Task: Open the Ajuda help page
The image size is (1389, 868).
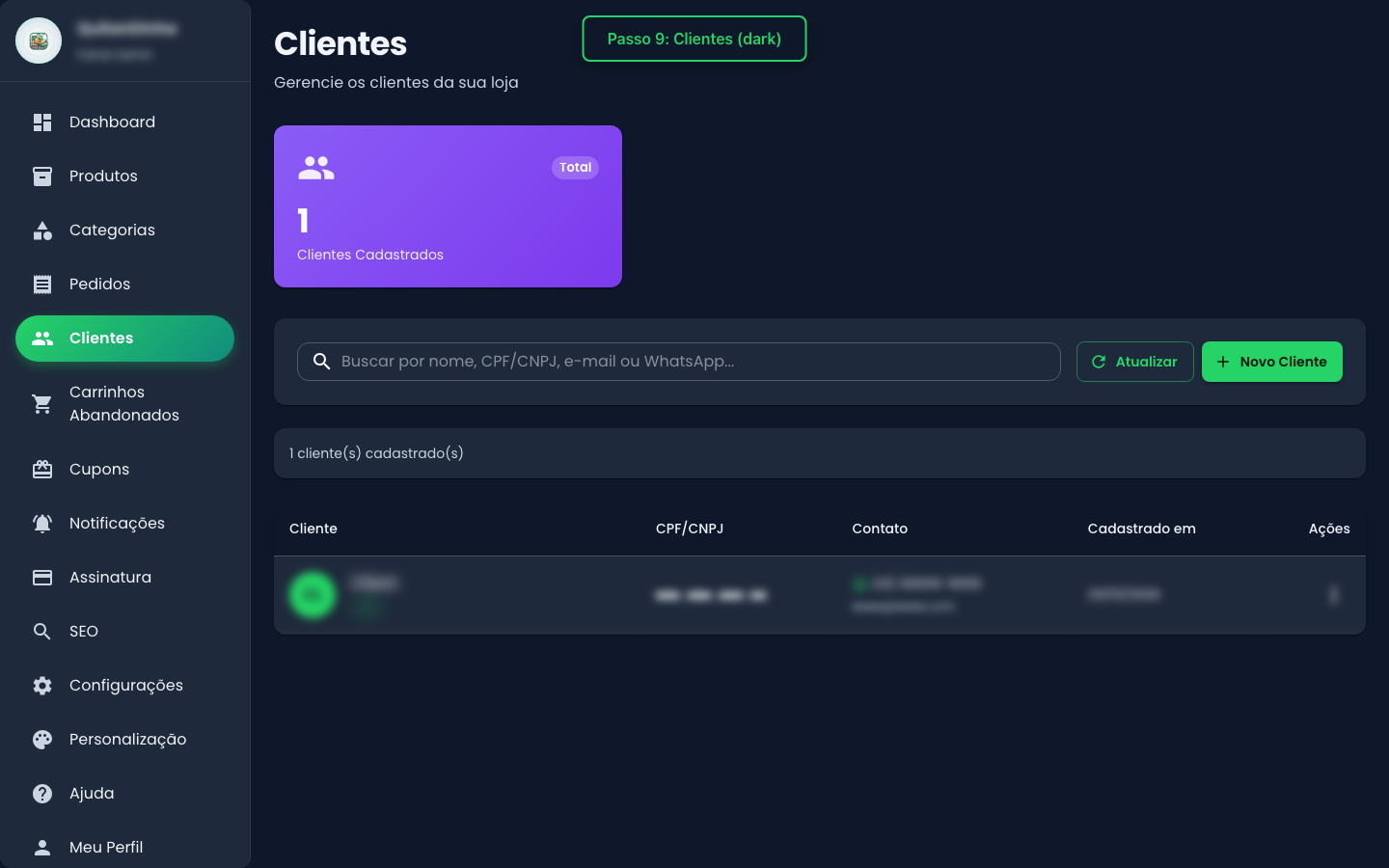Action: 92,794
